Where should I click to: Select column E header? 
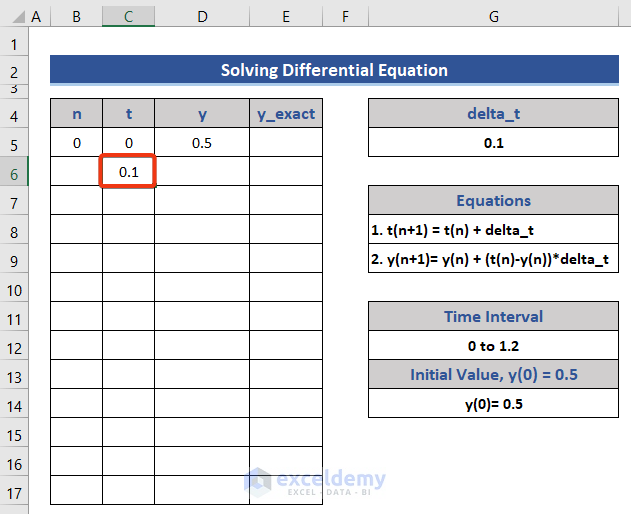[286, 17]
